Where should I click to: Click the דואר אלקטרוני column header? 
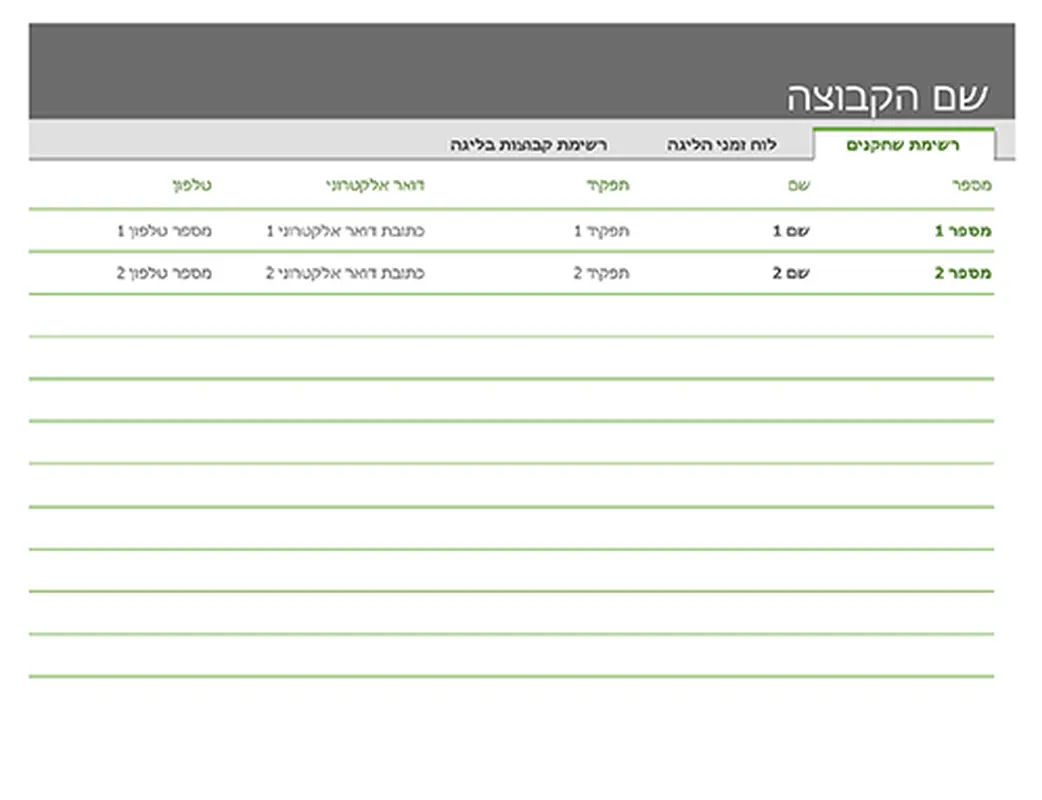(x=375, y=185)
